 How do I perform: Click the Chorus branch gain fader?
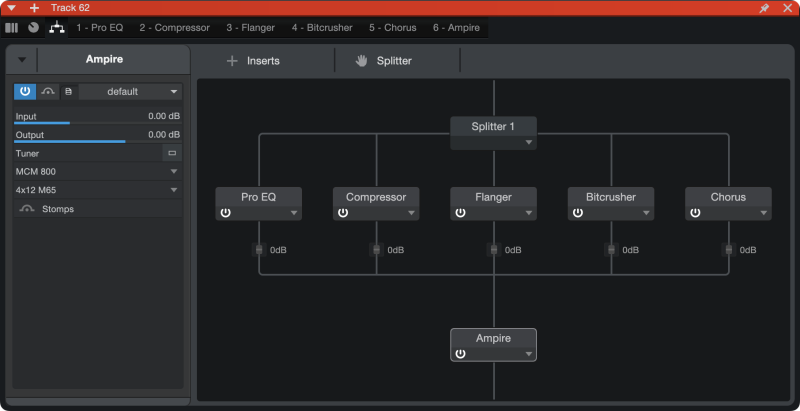click(x=729, y=250)
